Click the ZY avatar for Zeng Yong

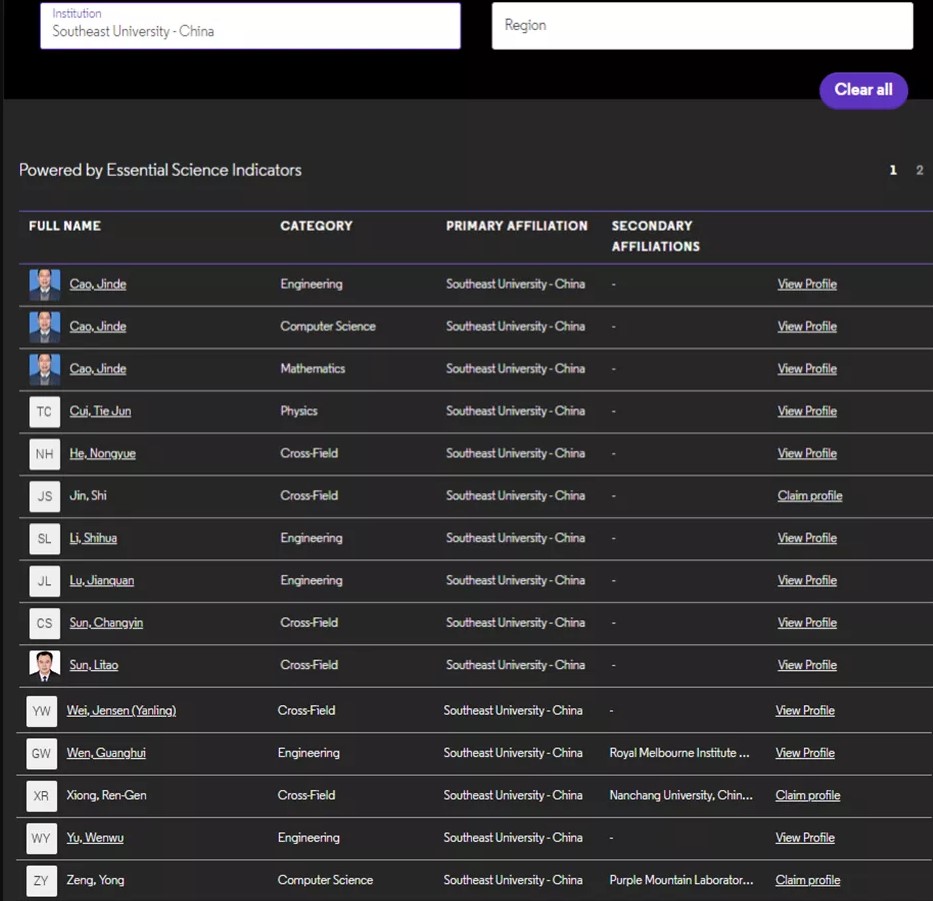tap(42, 881)
